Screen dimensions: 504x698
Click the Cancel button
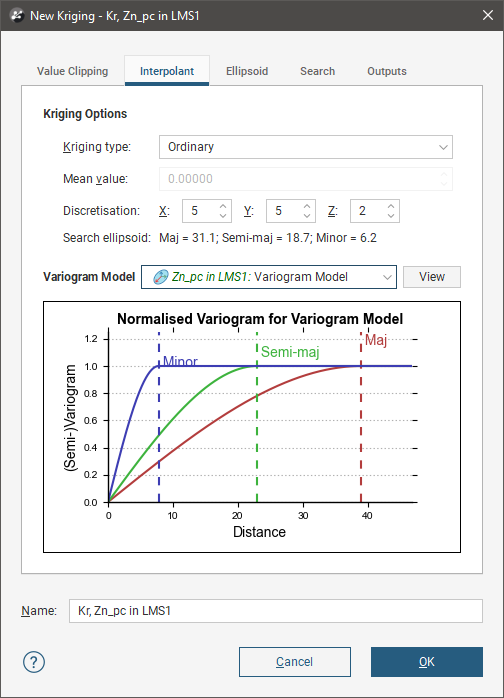coord(295,662)
